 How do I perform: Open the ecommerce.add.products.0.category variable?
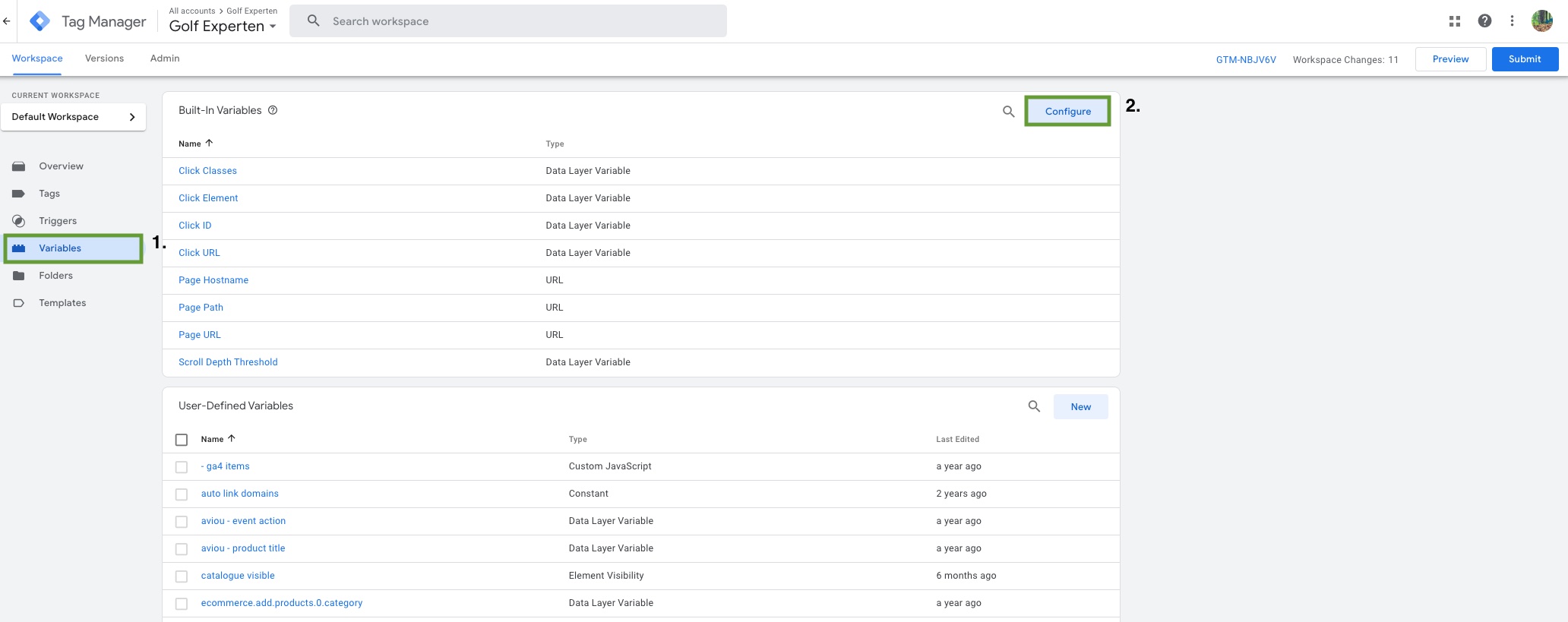282,603
